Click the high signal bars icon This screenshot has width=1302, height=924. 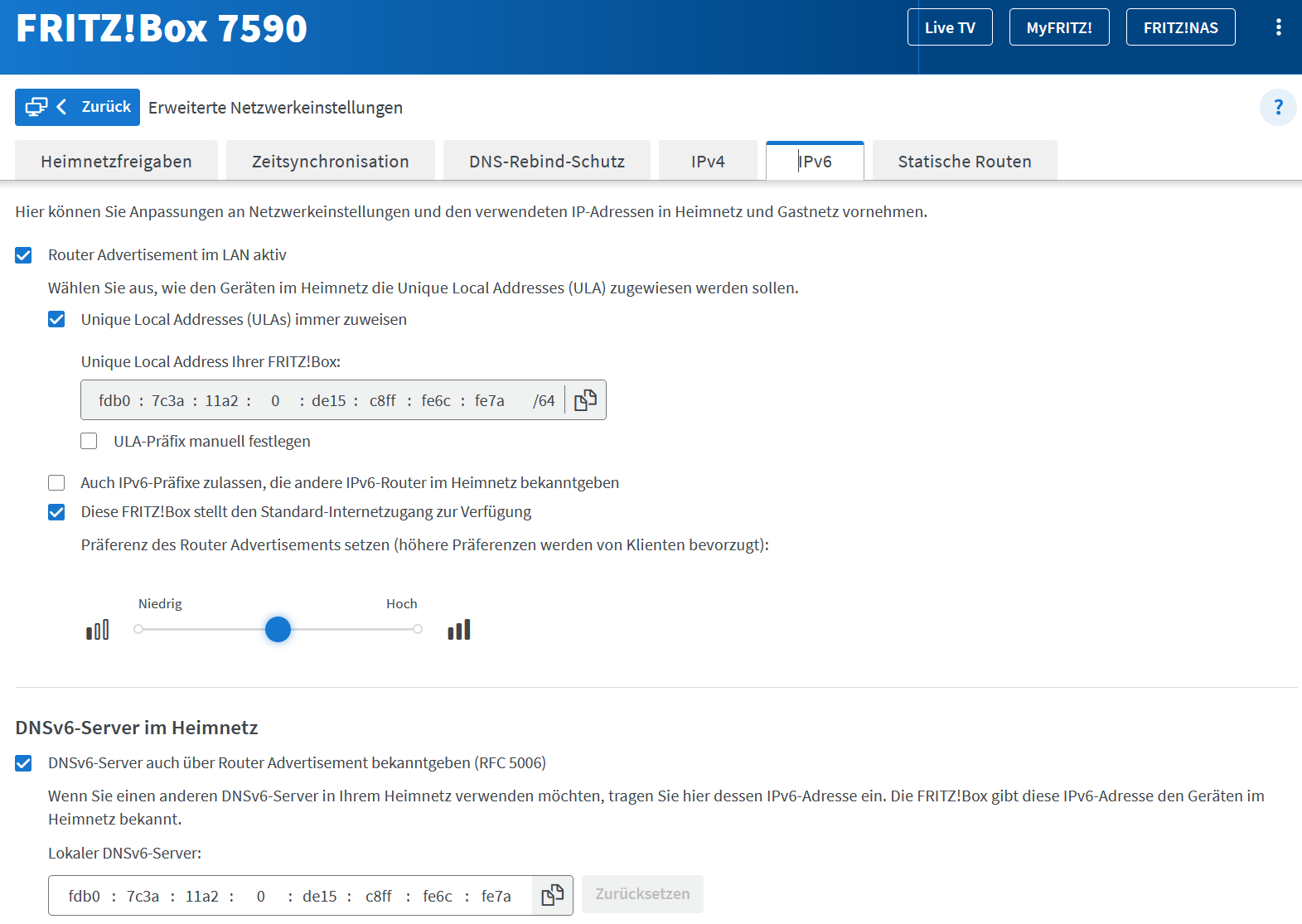[459, 630]
